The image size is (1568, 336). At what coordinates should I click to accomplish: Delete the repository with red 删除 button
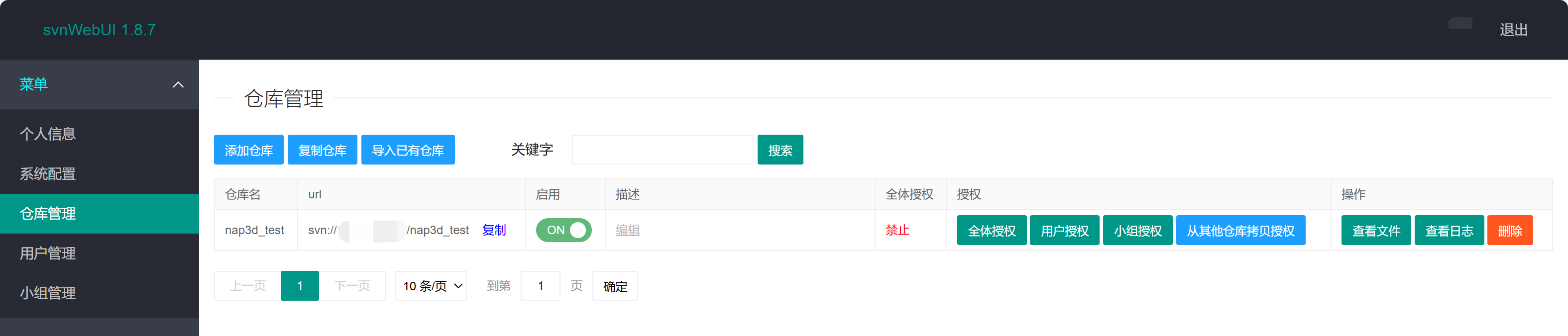[x=1509, y=231]
